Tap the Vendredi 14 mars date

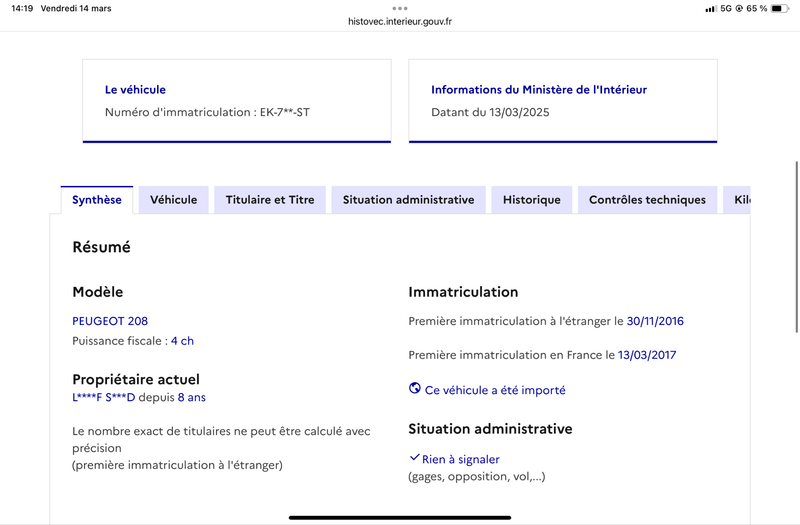76,9
